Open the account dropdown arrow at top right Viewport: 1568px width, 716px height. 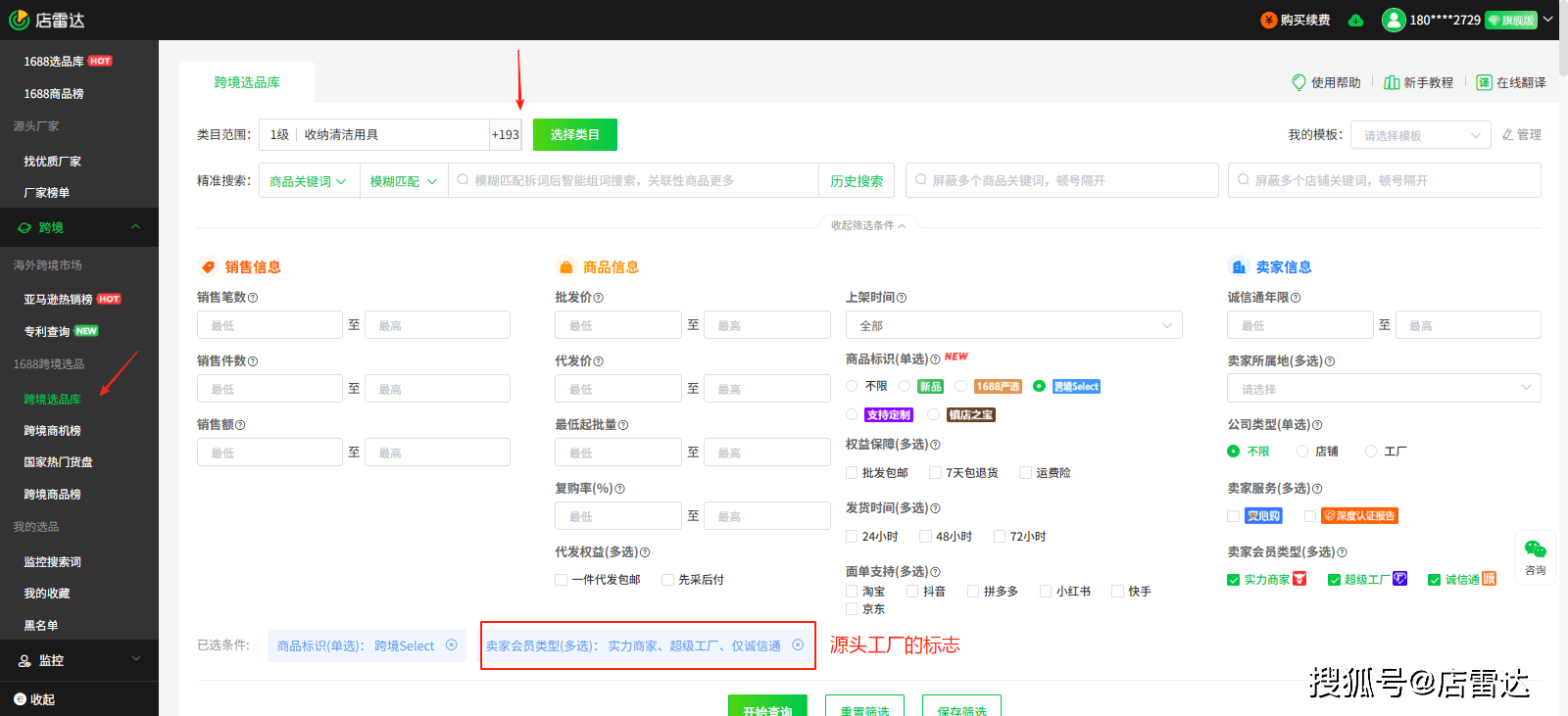[x=1548, y=20]
